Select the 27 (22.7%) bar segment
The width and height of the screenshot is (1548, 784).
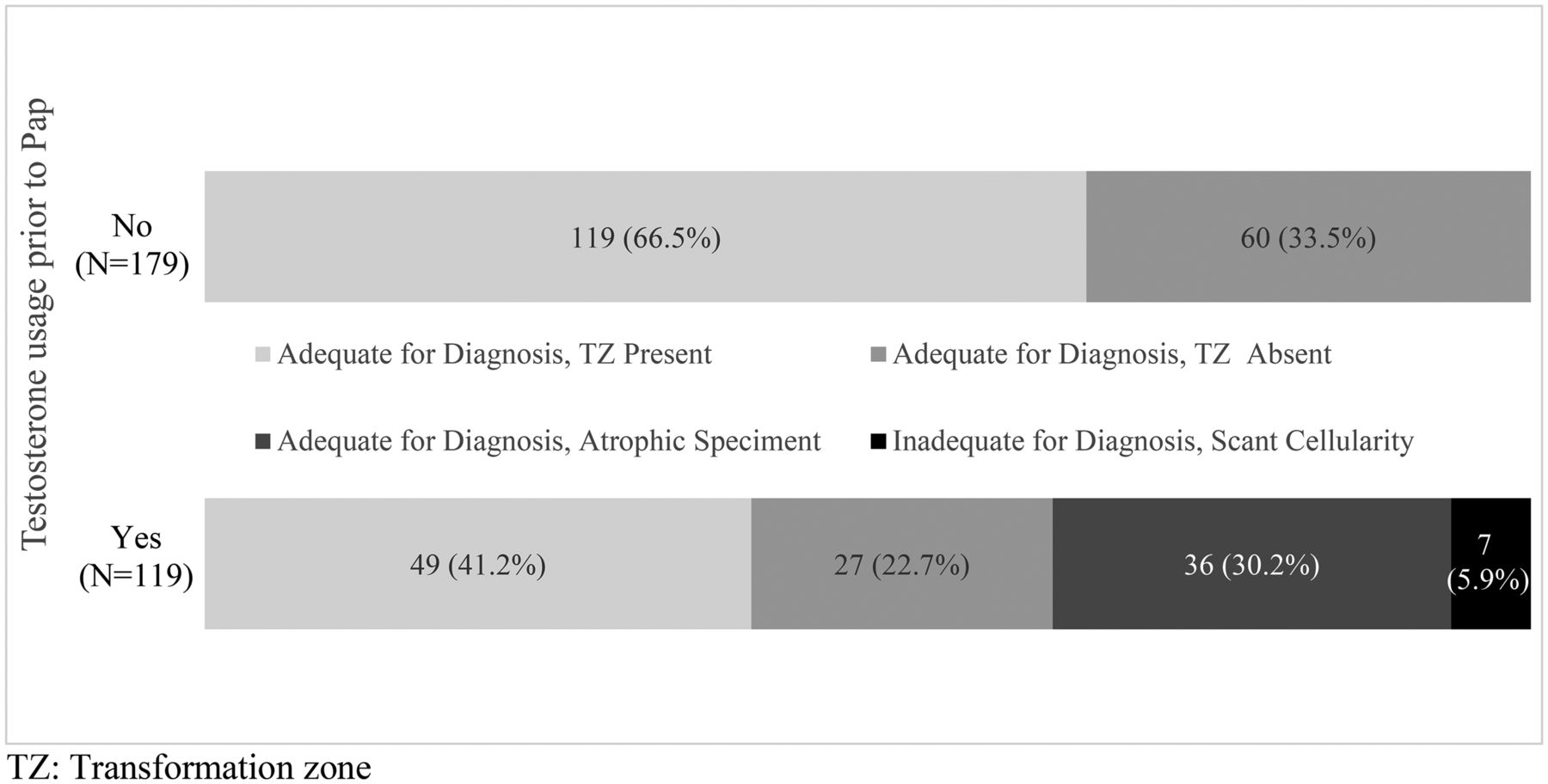(901, 564)
